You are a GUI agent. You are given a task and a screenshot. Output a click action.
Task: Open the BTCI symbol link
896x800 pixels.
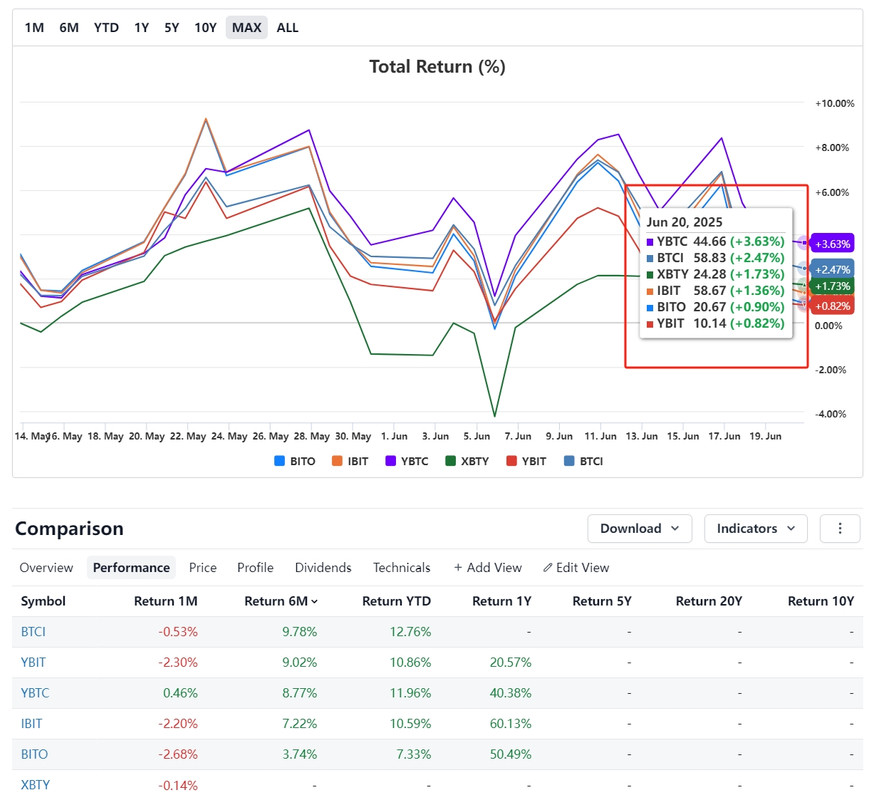pos(33,632)
